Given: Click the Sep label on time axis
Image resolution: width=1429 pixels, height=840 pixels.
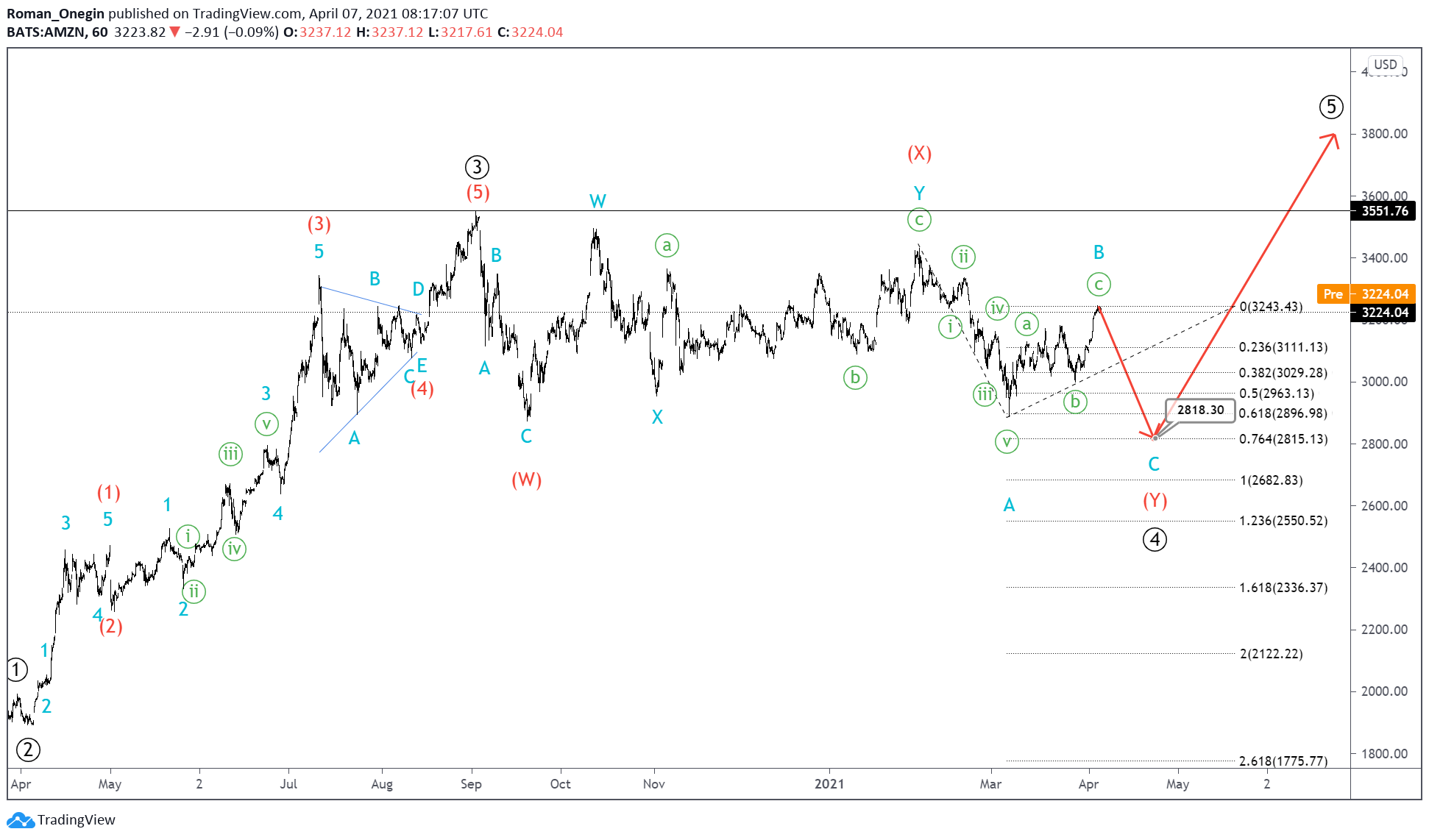Looking at the screenshot, I should coord(471,783).
